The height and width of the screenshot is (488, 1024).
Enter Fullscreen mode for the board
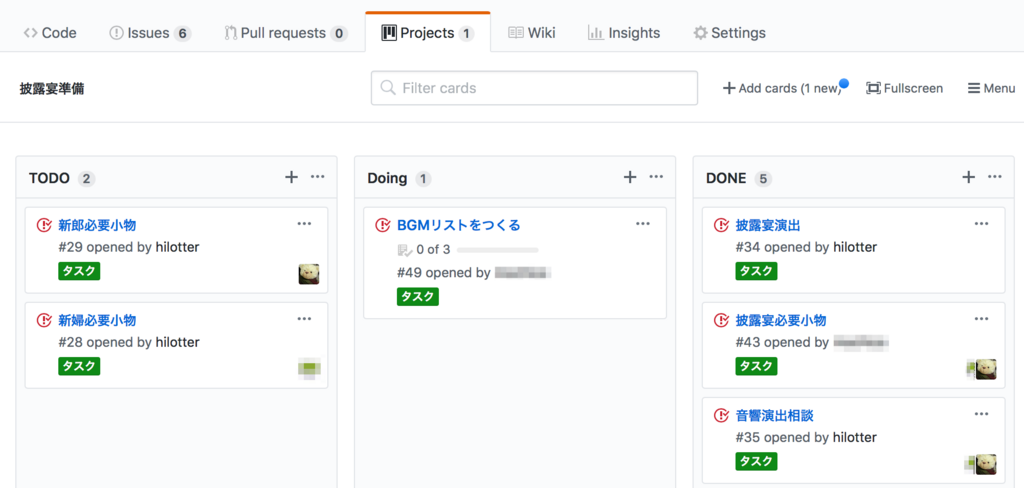pyautogui.click(x=904, y=88)
